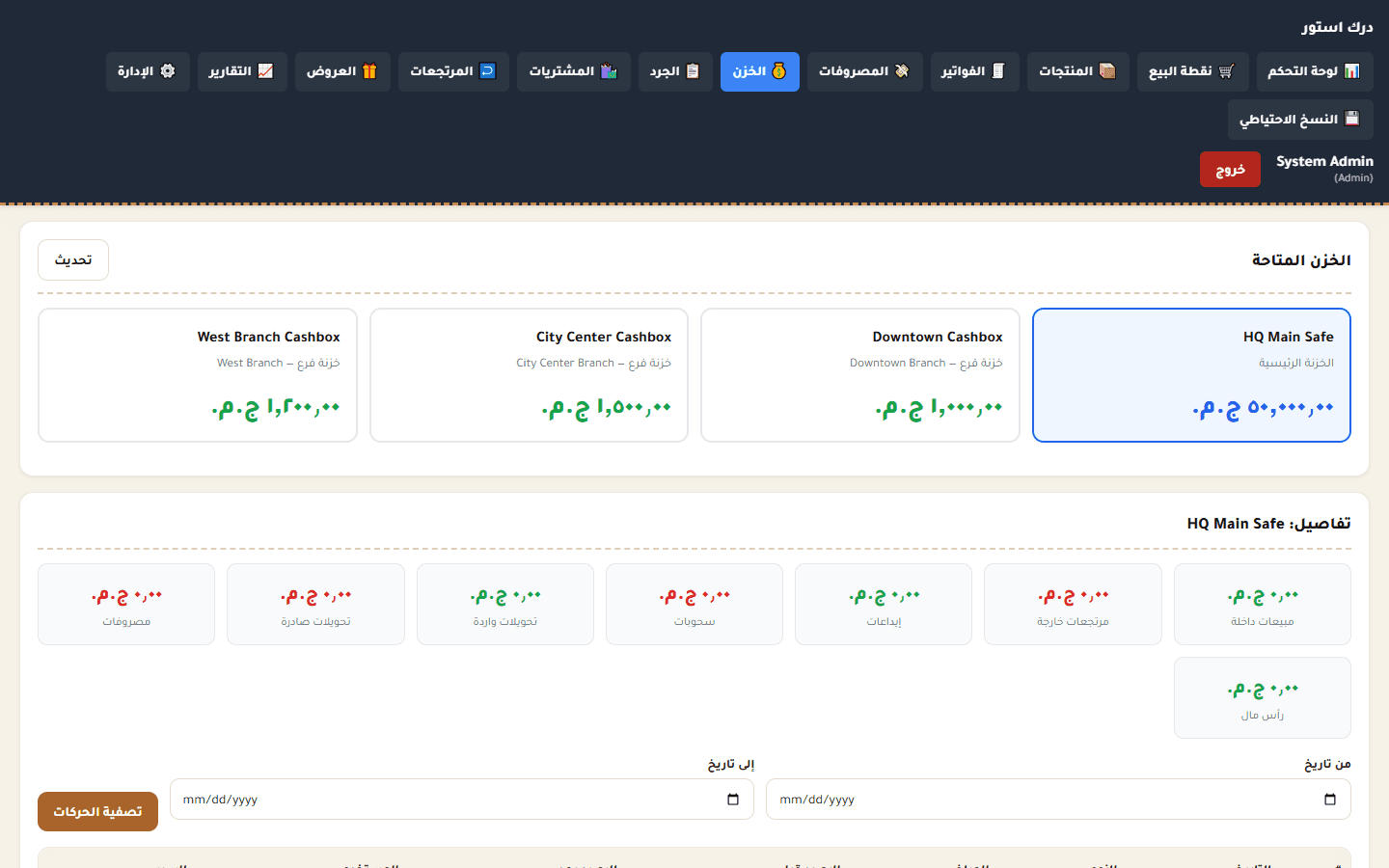Screen dimensions: 1389x868
Task: Click the receipt icon beside الفواتير
Action: point(998,71)
